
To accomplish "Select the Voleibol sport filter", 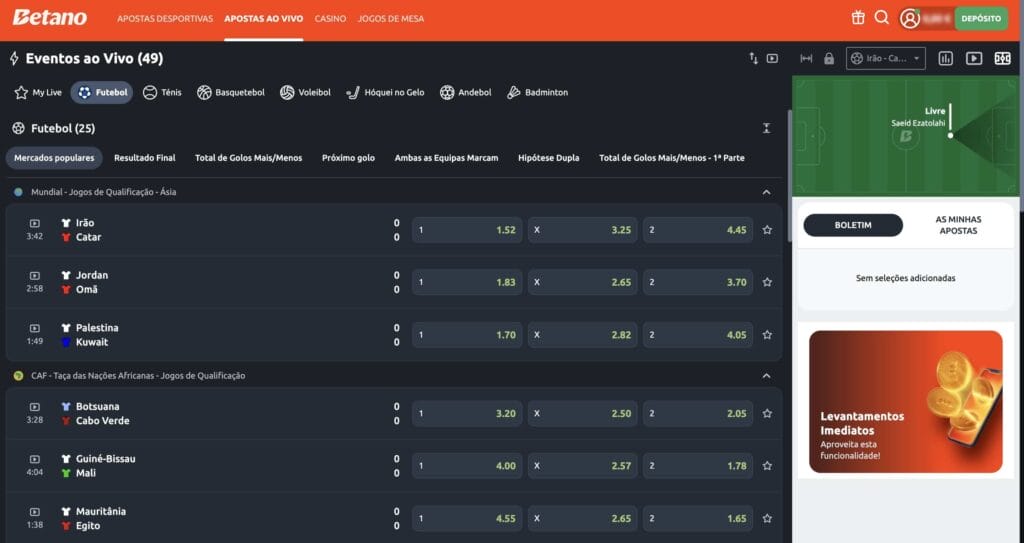I will point(305,92).
